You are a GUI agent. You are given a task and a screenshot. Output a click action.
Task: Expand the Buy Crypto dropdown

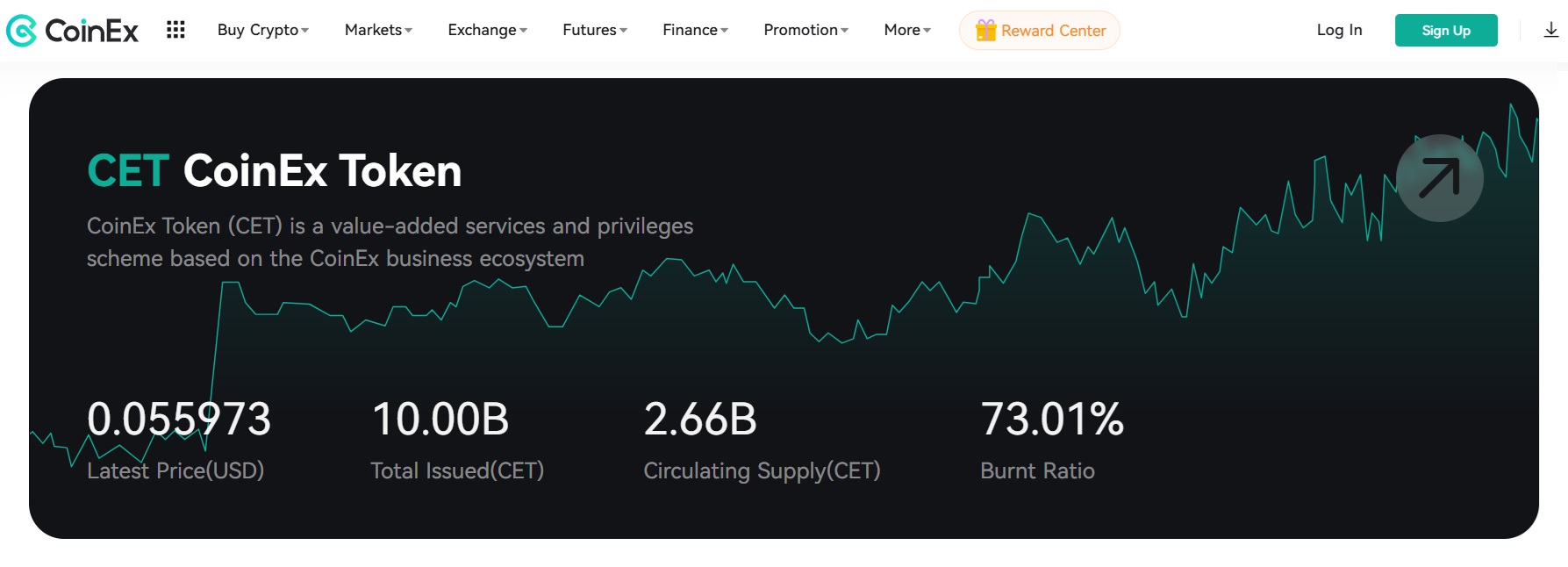(x=263, y=30)
